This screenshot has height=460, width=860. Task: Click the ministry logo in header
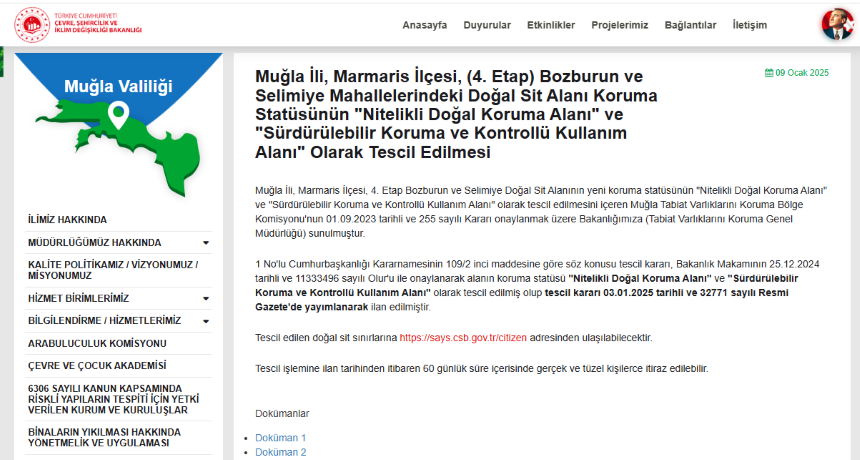78,25
